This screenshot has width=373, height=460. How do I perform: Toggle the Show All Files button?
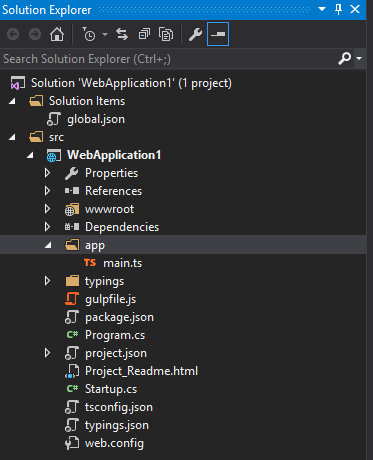pyautogui.click(x=166, y=34)
